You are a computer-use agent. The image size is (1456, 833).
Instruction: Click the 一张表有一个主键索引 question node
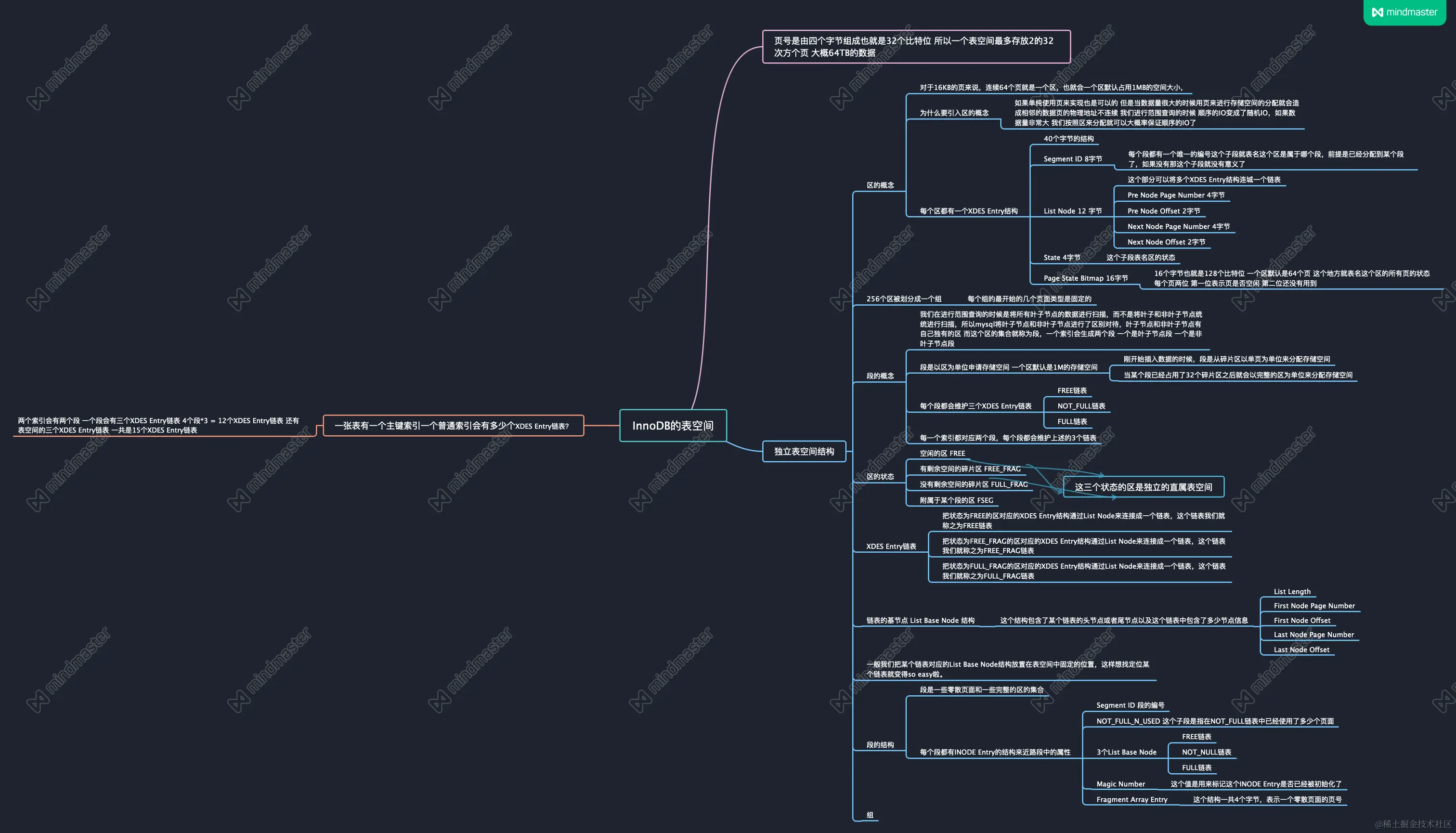453,426
